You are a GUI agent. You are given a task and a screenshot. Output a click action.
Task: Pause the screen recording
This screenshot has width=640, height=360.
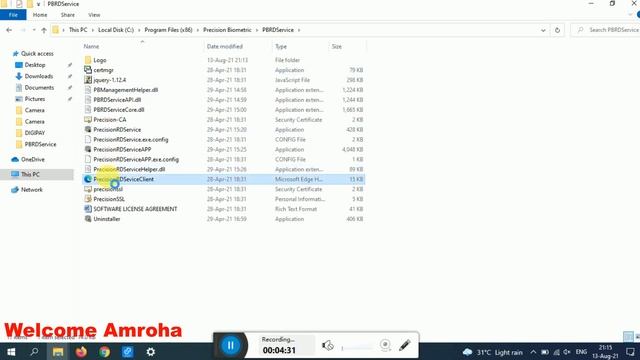(x=230, y=345)
